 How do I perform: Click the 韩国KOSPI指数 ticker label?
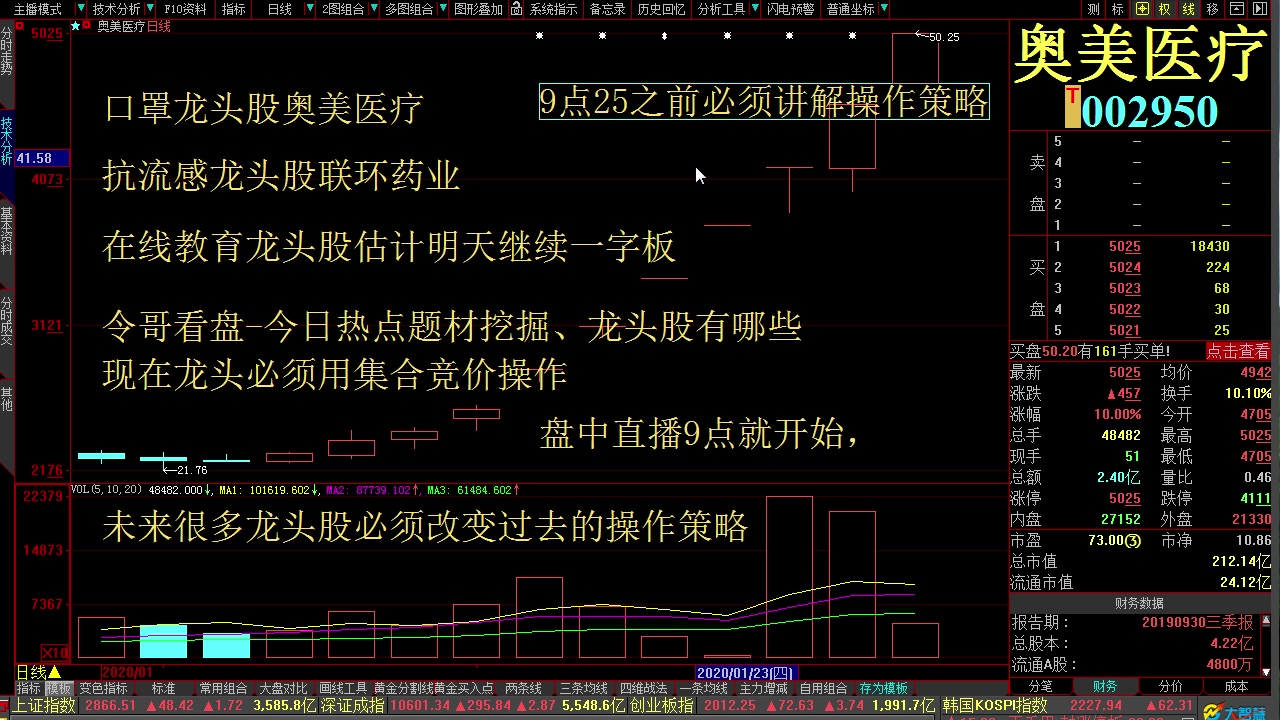(995, 706)
